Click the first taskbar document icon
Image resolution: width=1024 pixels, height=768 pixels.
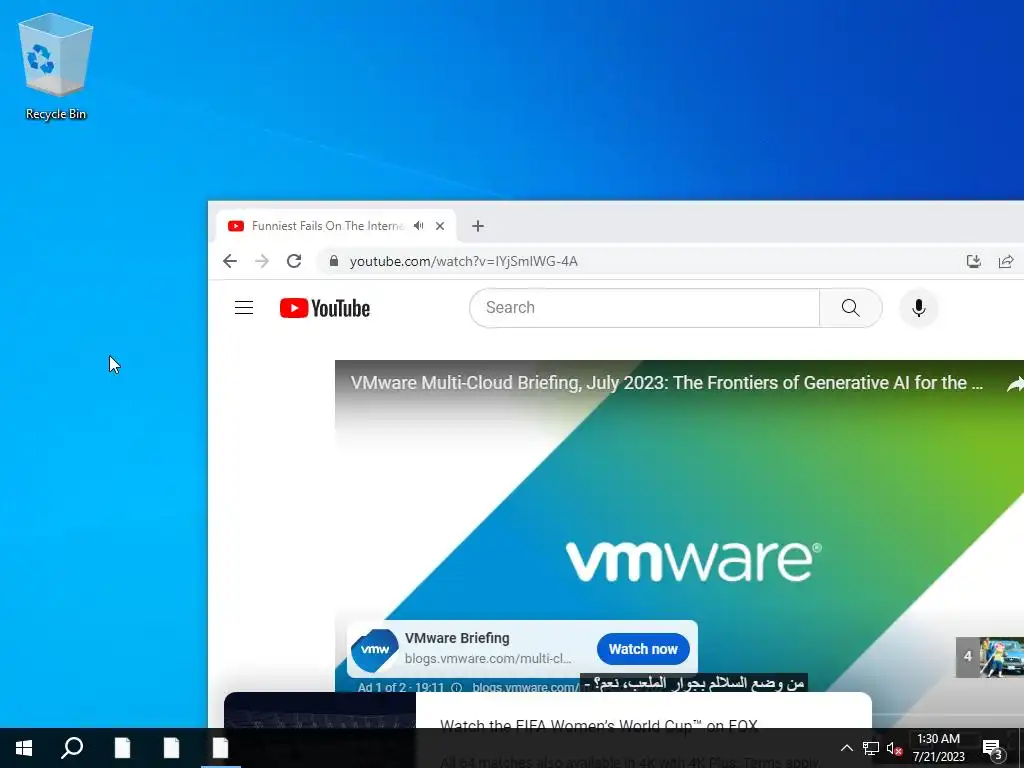pyautogui.click(x=123, y=748)
